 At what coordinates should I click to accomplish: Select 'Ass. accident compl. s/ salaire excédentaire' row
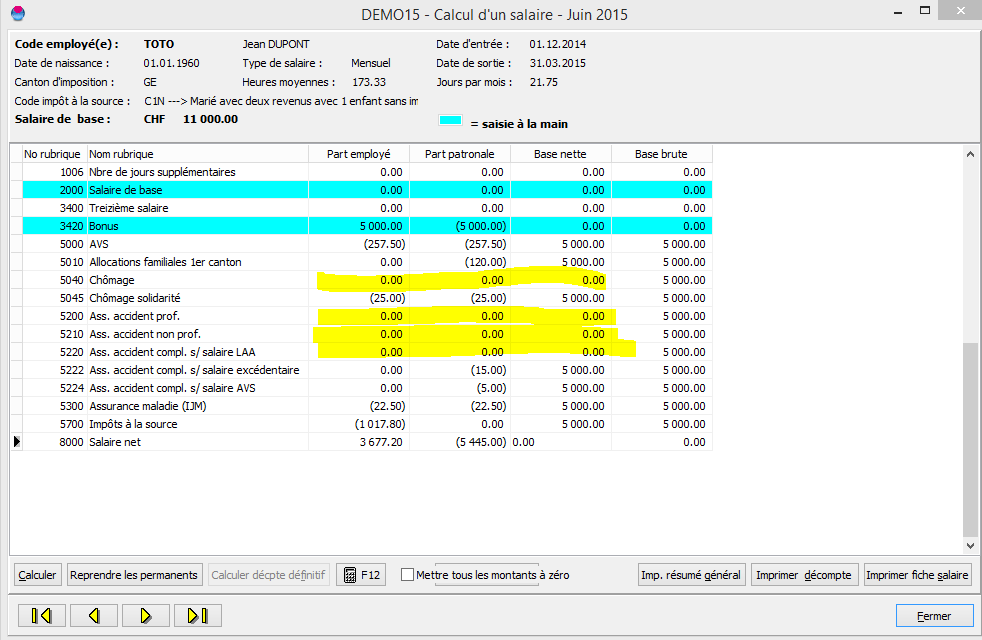[x=367, y=370]
